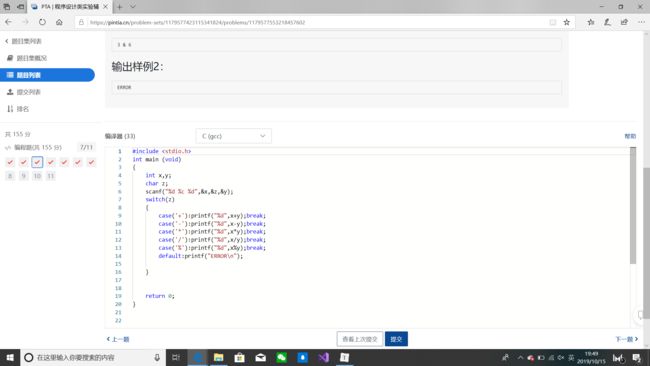Add page to favorites with star icon
This screenshot has height=366, width=650.
click(566, 22)
